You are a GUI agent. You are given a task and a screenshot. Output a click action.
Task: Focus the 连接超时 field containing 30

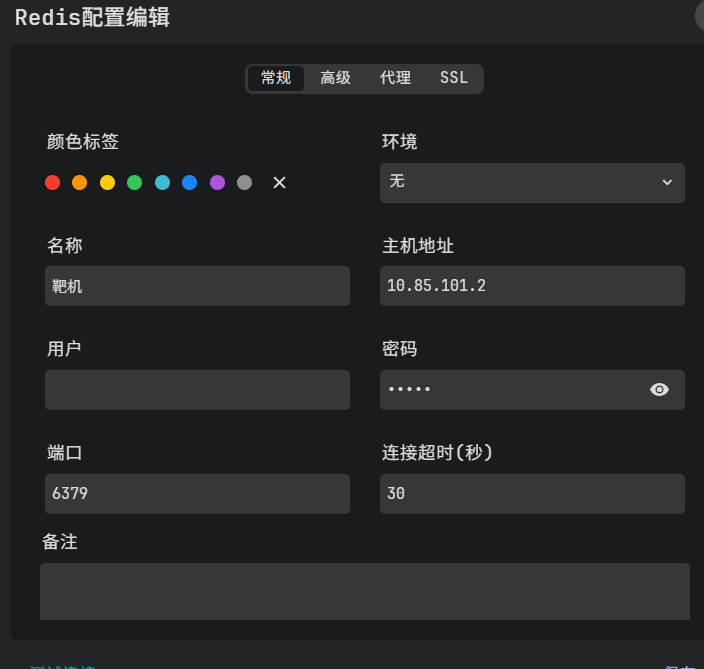(x=532, y=494)
